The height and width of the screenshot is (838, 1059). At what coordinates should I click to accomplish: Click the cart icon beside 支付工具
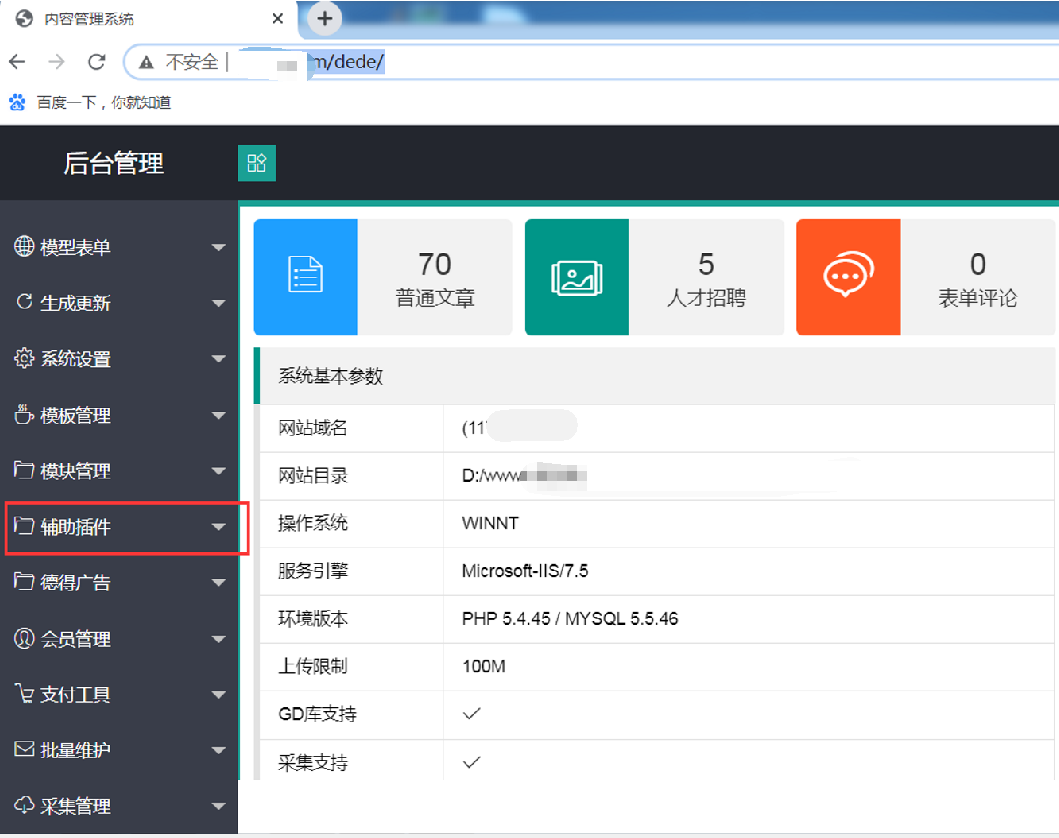24,693
